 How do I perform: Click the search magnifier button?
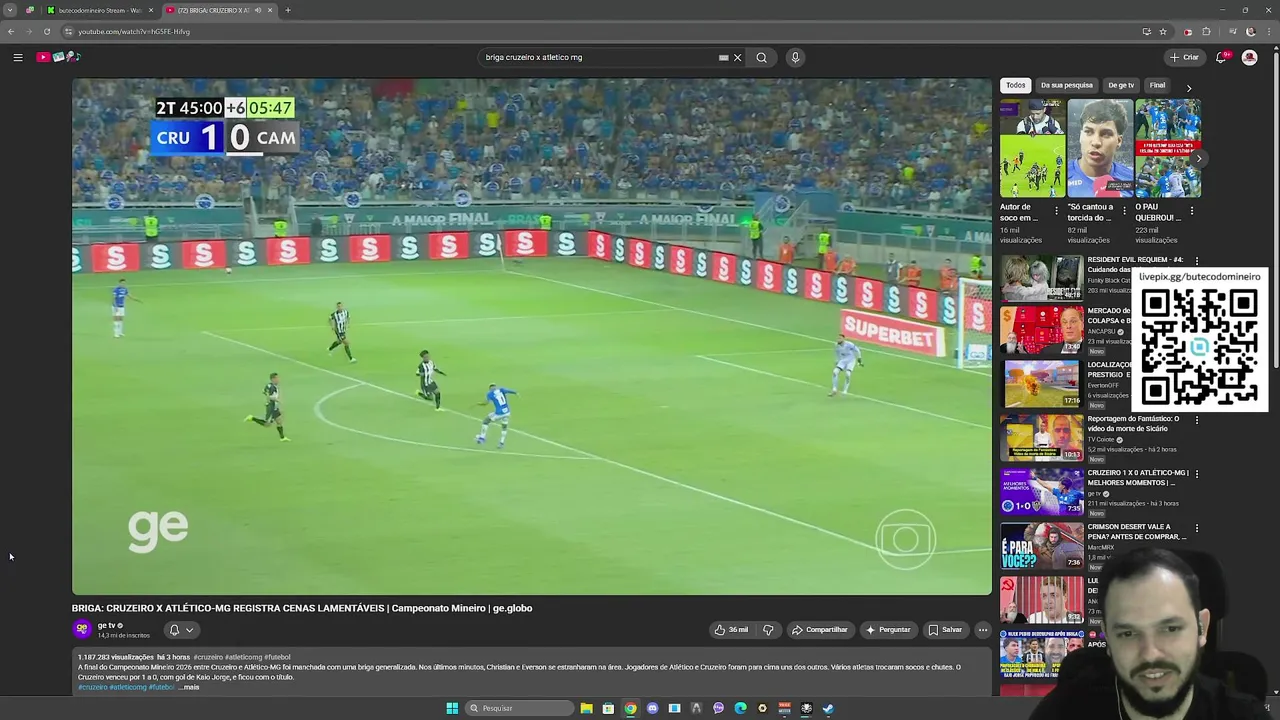(761, 57)
